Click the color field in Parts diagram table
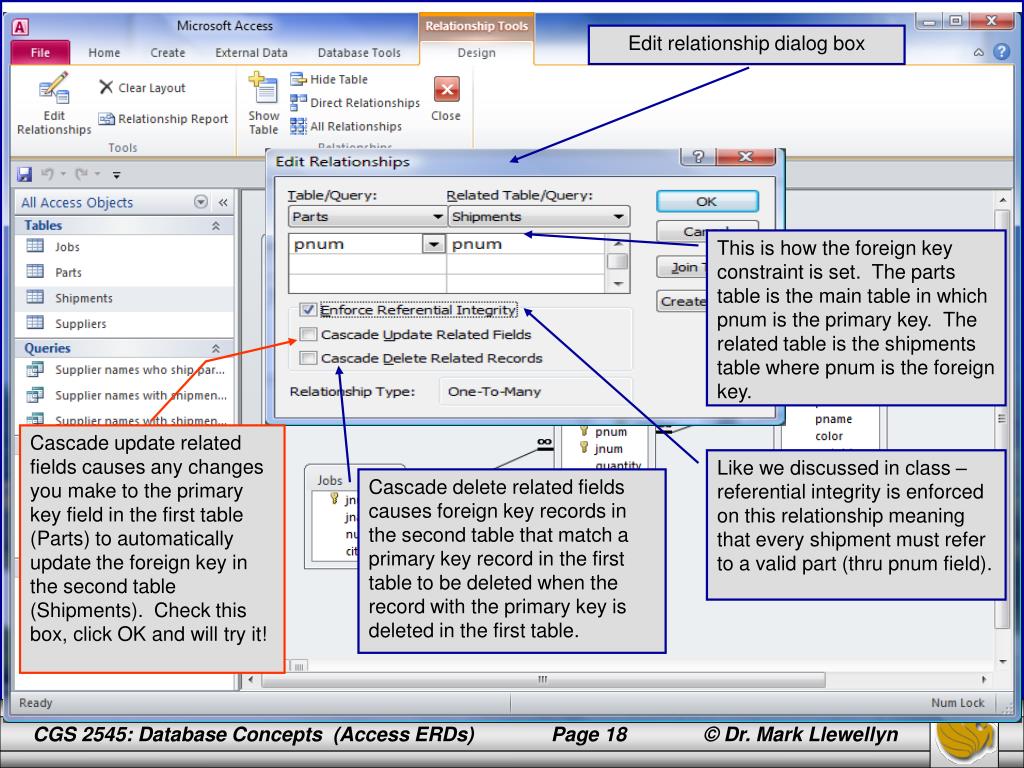The width and height of the screenshot is (1024, 768). click(x=829, y=436)
